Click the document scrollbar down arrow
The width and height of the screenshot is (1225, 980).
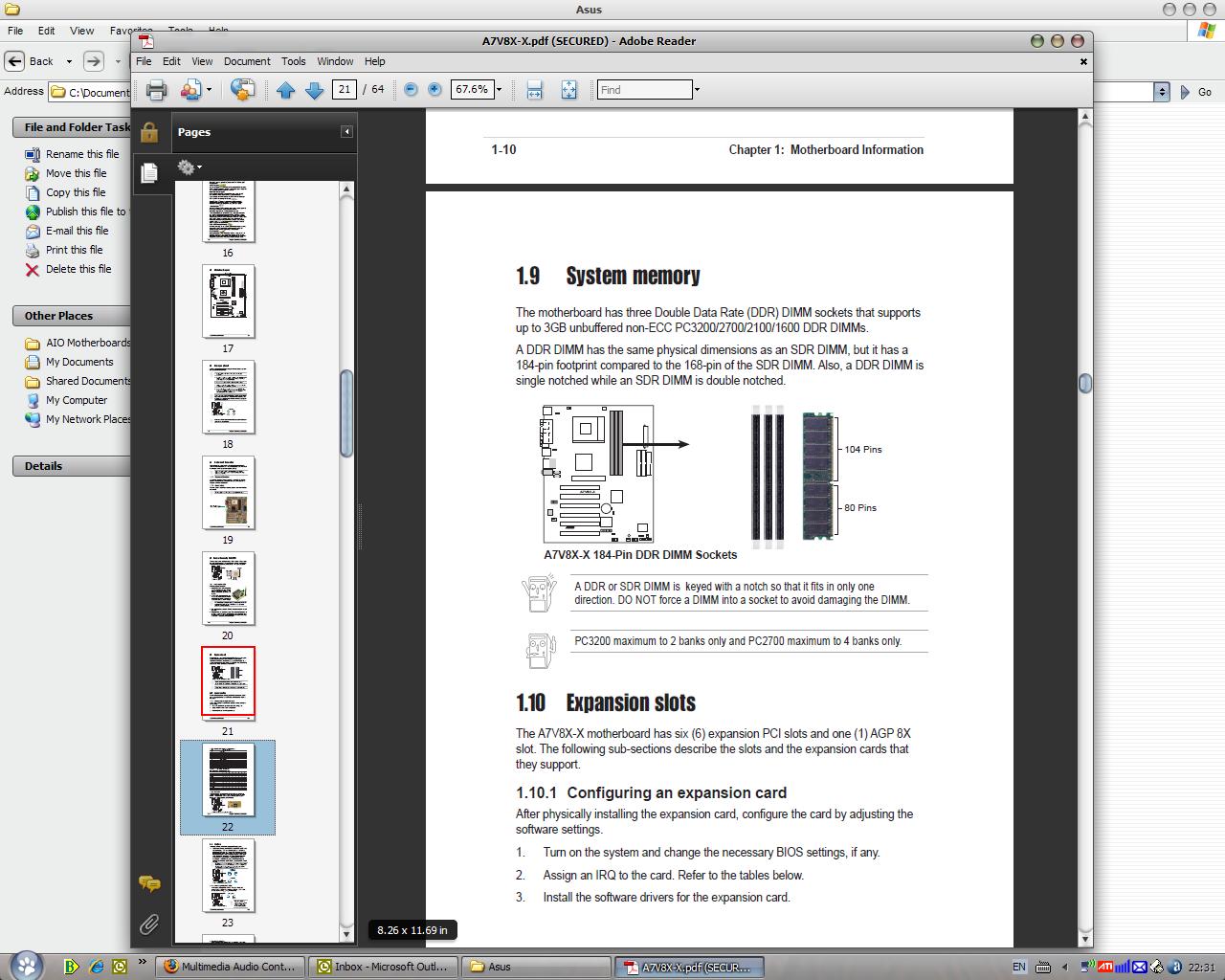point(1084,939)
